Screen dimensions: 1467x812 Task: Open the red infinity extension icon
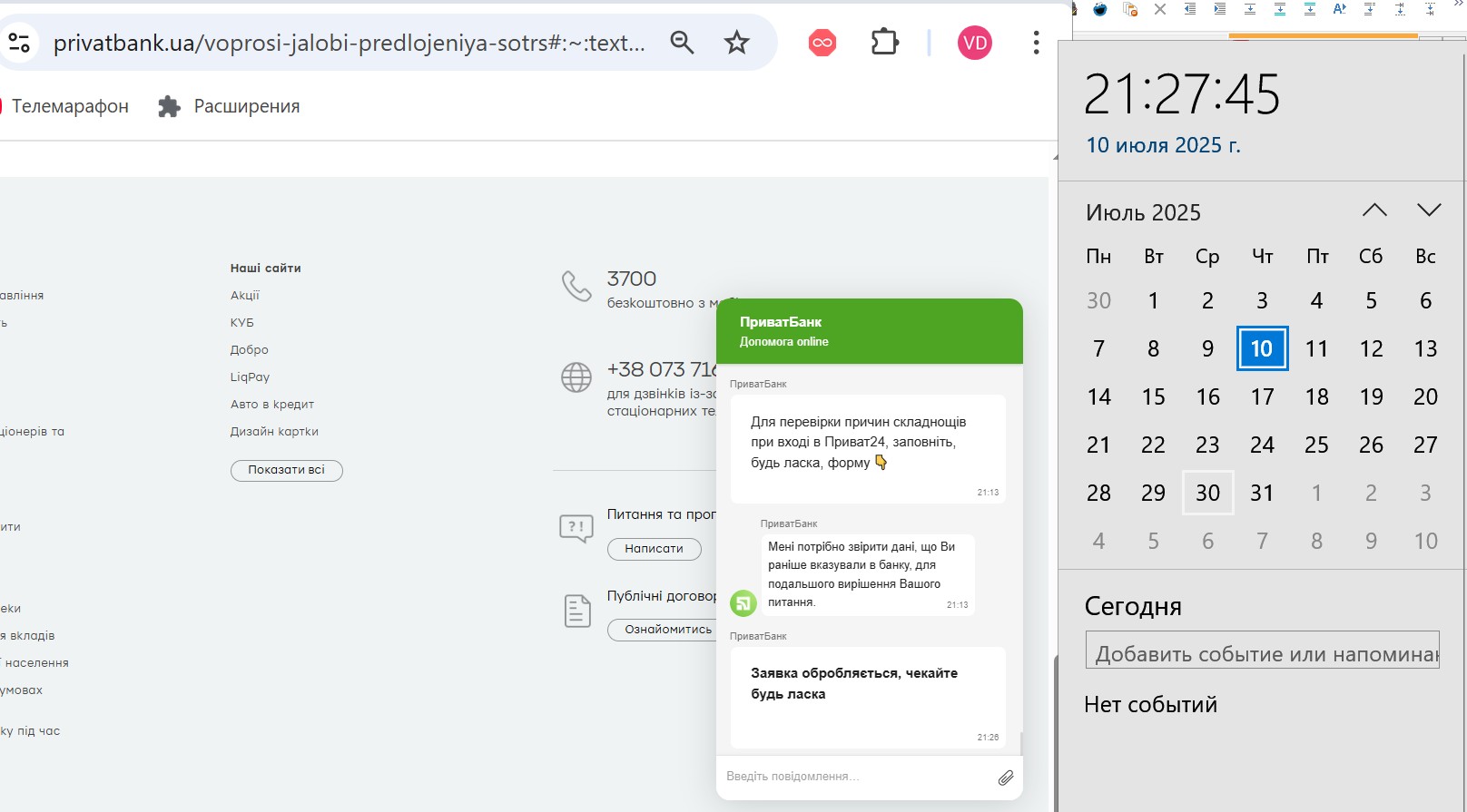click(x=822, y=42)
